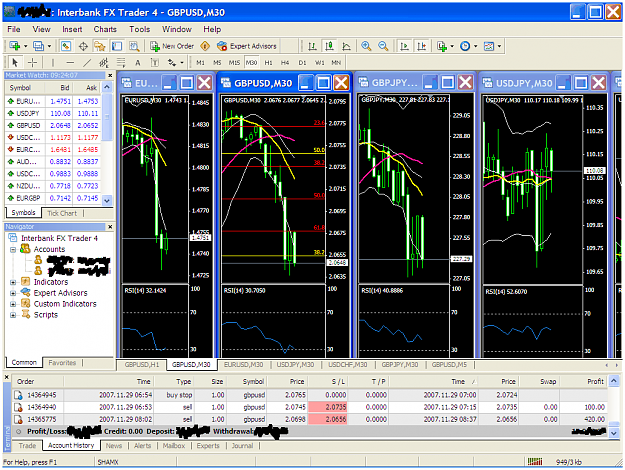Click Terminal scrollbar up arrow

(614, 381)
